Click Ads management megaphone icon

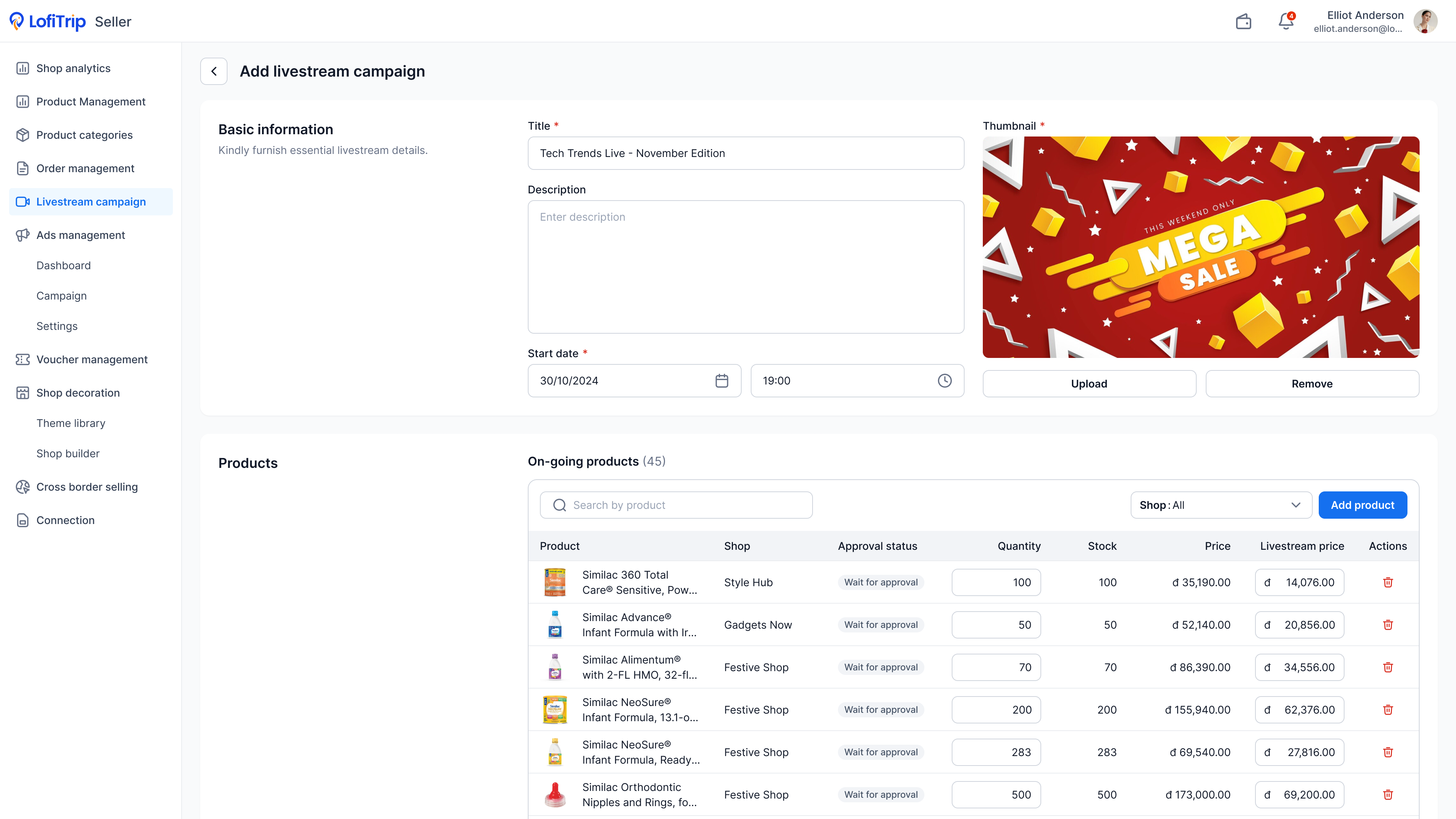click(23, 235)
